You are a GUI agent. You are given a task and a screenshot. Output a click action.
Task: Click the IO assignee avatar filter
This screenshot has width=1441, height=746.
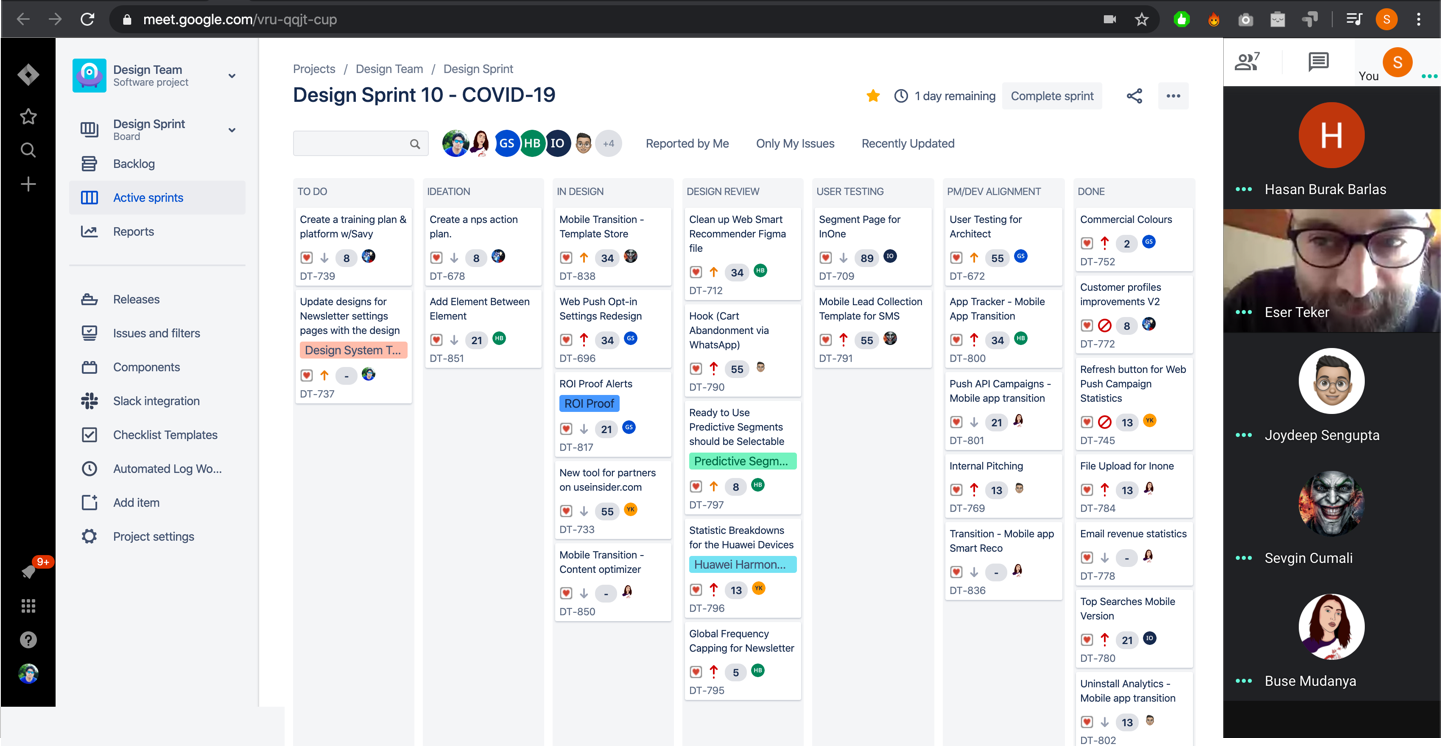pos(557,144)
